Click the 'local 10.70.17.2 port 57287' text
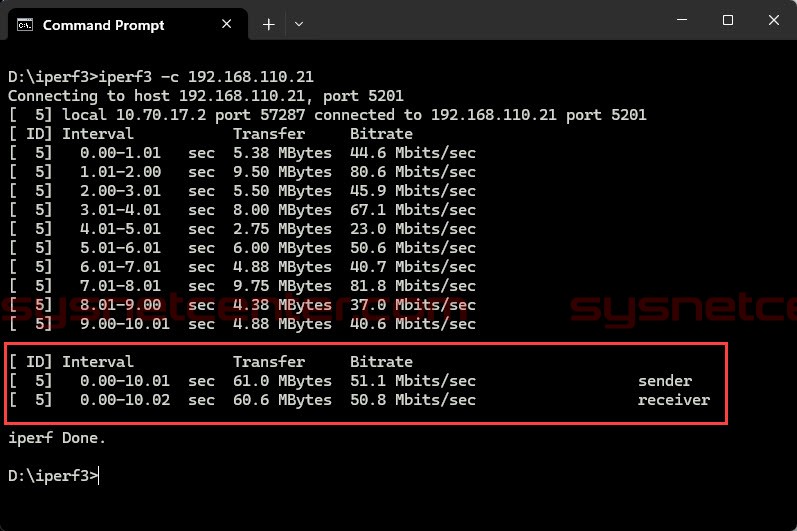 coord(183,115)
